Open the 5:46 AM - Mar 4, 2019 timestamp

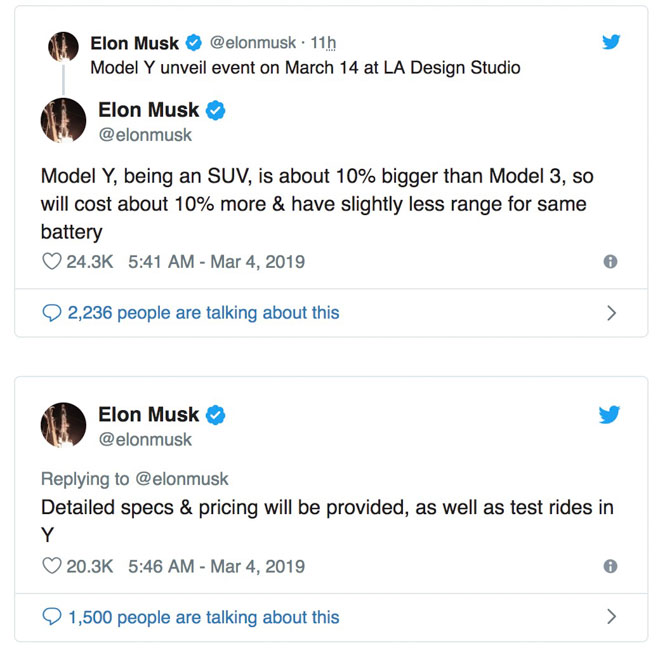click(x=217, y=566)
